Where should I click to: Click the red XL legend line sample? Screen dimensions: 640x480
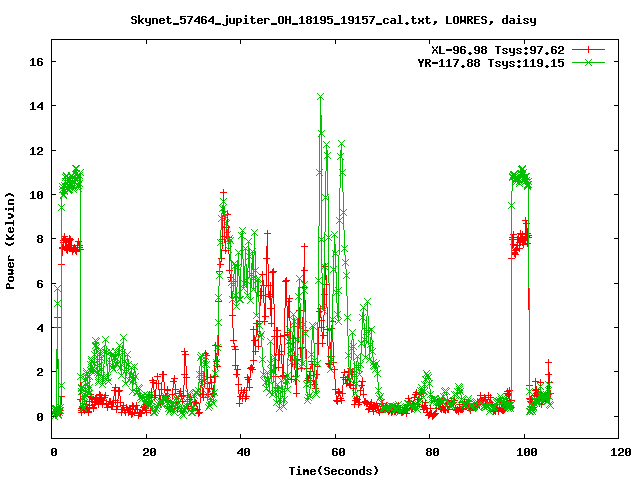click(x=588, y=50)
